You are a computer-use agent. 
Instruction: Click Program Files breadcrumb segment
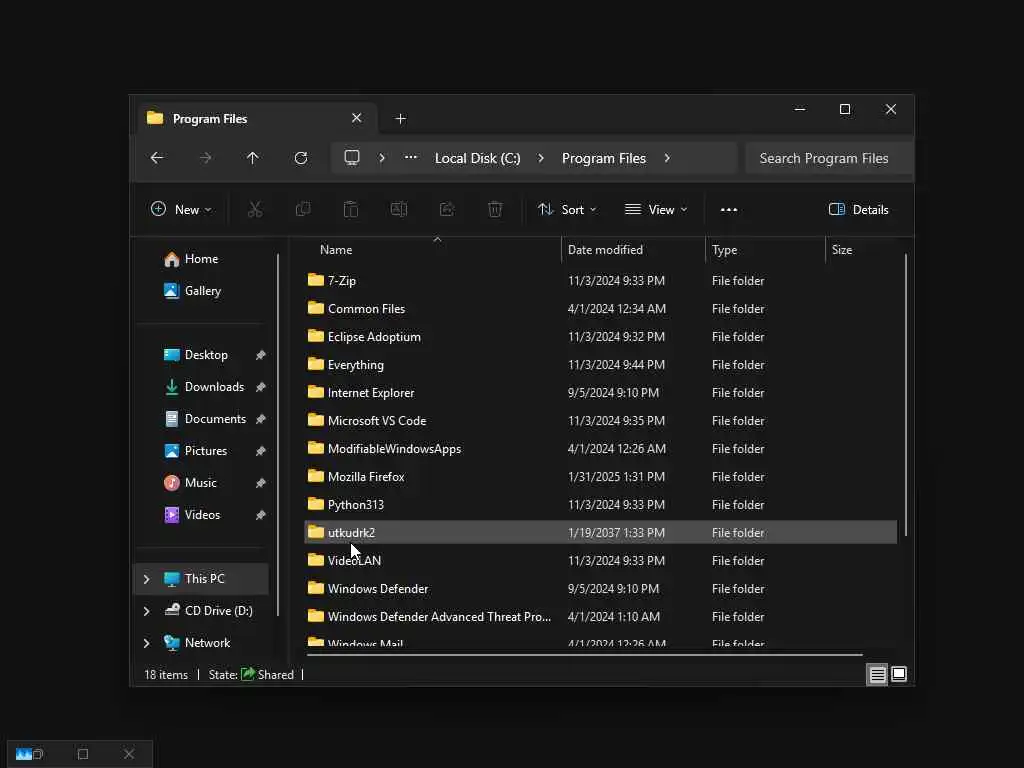click(603, 159)
